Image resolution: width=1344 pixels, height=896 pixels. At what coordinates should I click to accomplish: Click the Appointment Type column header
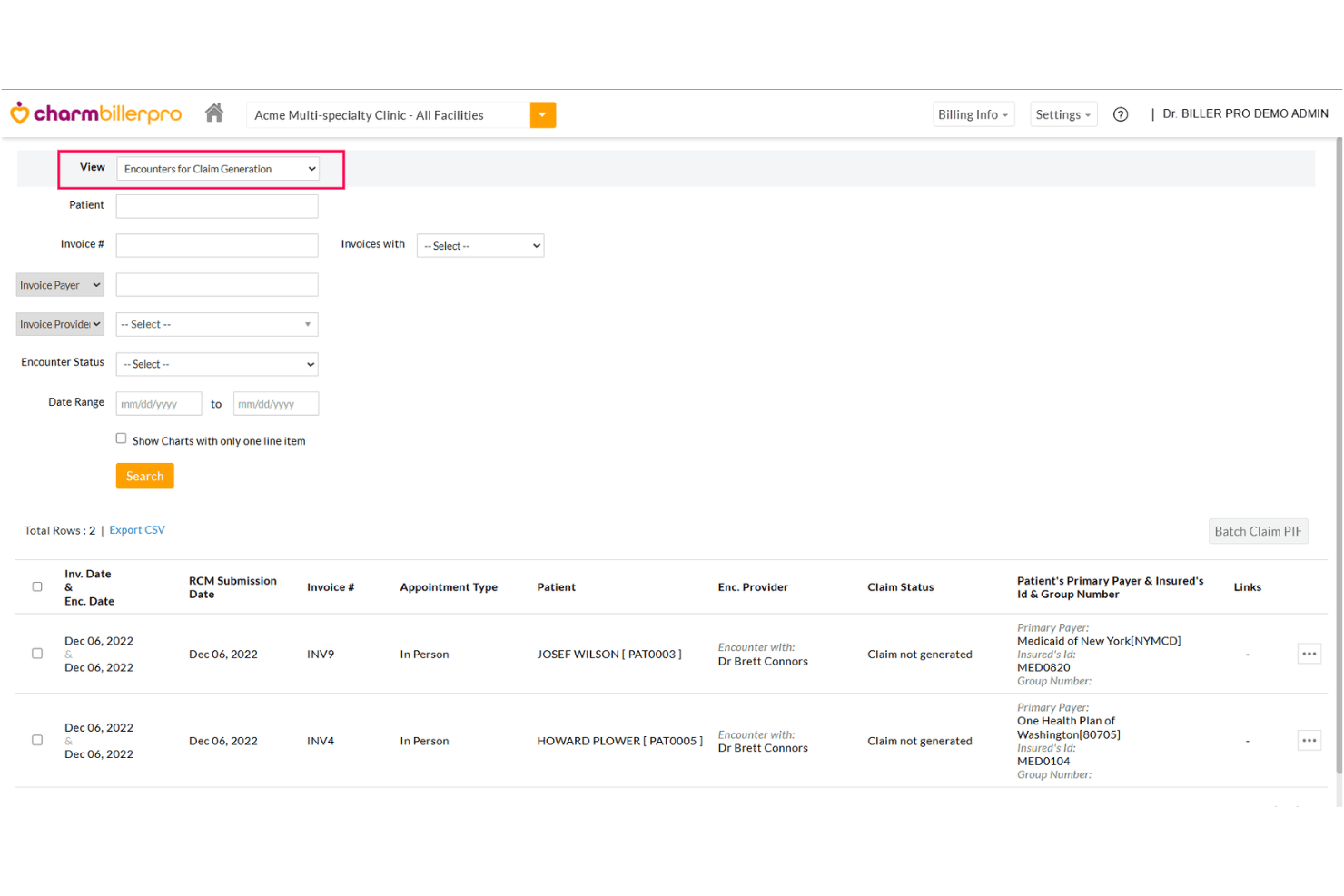449,587
